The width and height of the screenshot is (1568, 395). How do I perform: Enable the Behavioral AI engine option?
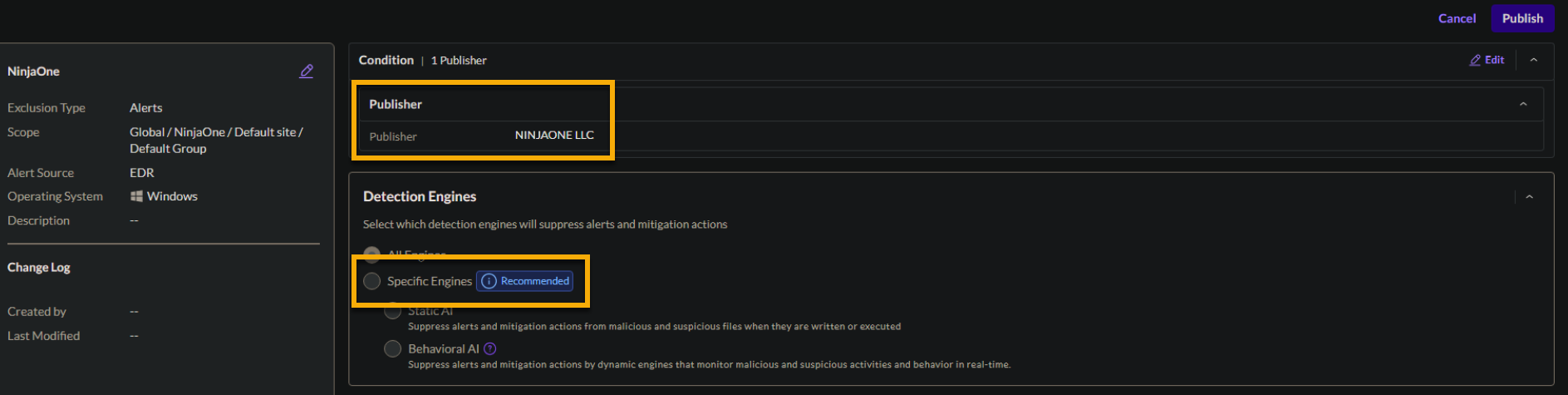click(x=392, y=349)
